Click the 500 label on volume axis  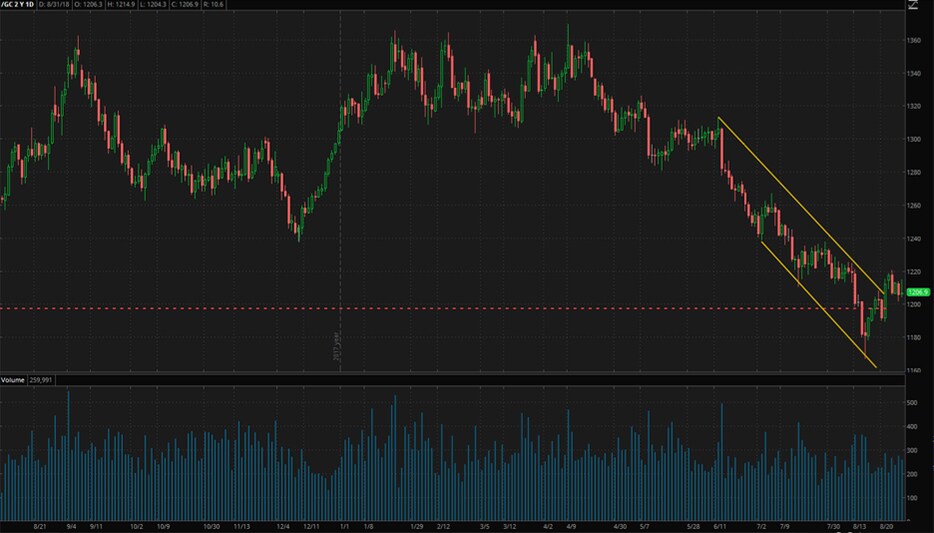pos(911,403)
